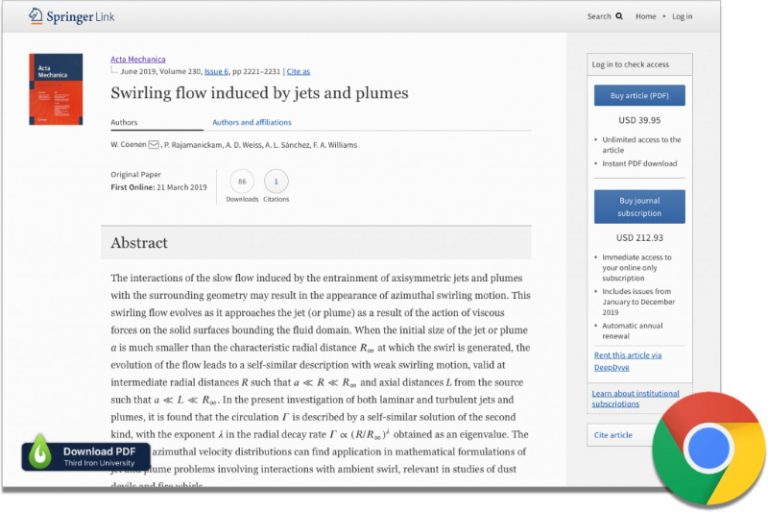Open Rent this article via DeepDyve

(x=627, y=361)
